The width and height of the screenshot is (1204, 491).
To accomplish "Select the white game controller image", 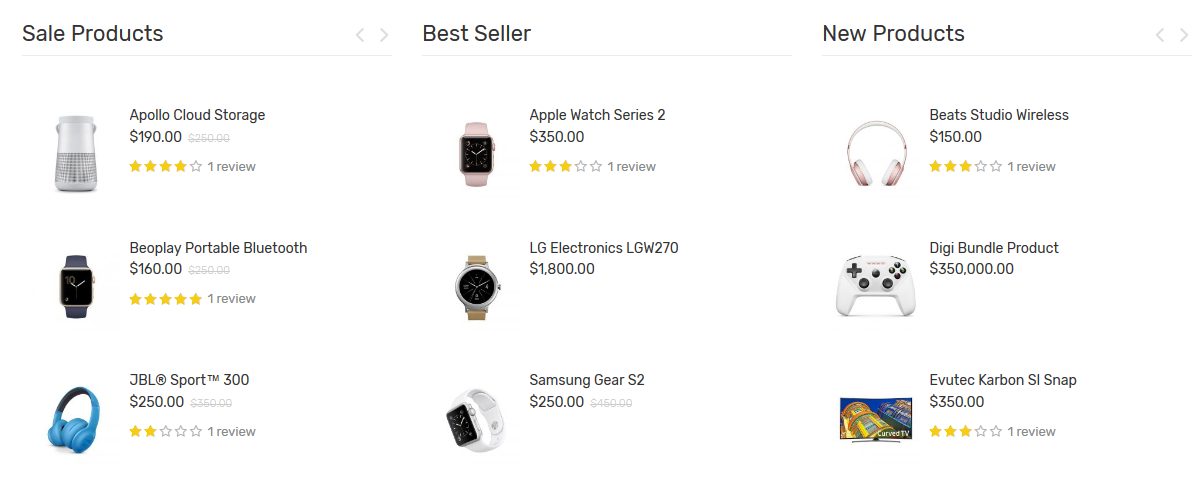I will point(875,286).
